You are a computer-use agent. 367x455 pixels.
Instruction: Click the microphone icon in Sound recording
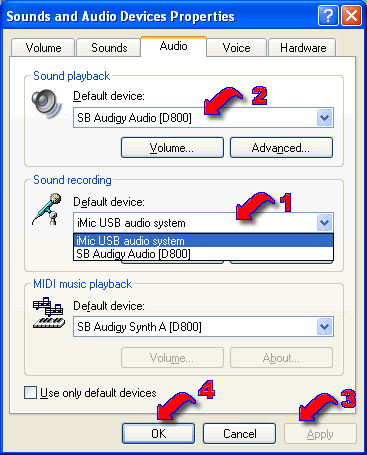(x=47, y=209)
